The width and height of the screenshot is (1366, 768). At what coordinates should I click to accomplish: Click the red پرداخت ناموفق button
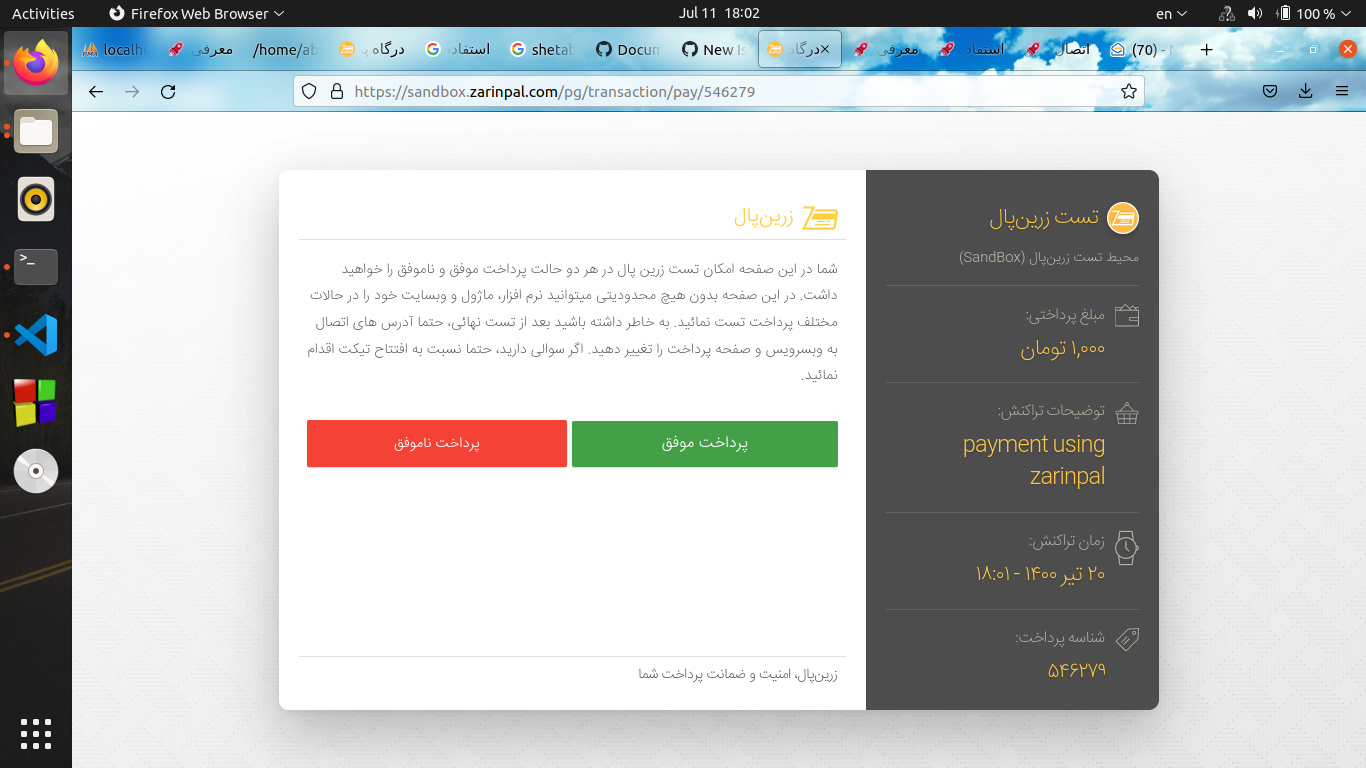click(x=436, y=443)
